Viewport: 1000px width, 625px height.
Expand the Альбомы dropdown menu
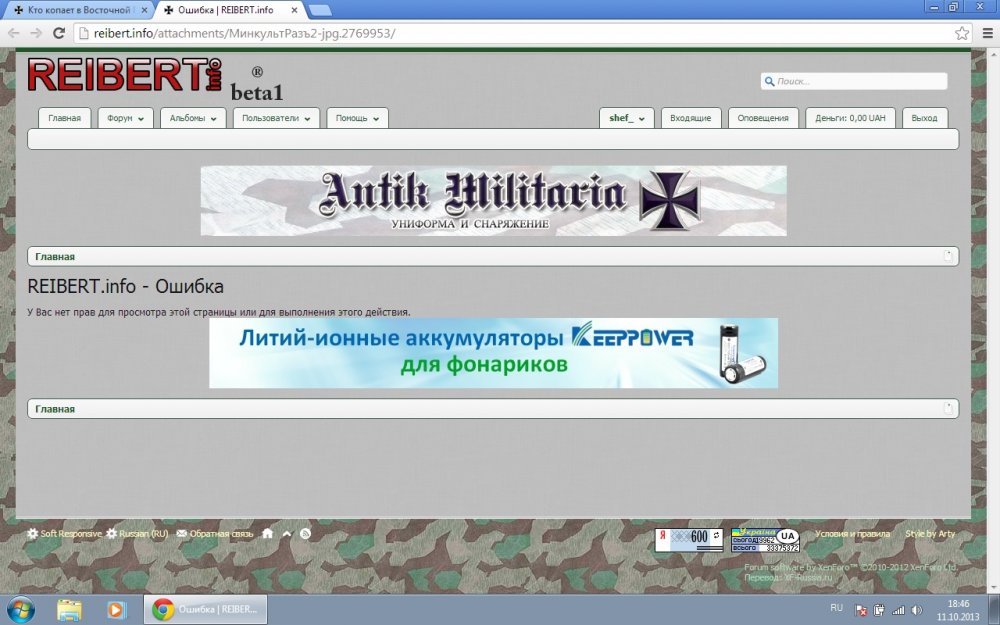coord(193,118)
